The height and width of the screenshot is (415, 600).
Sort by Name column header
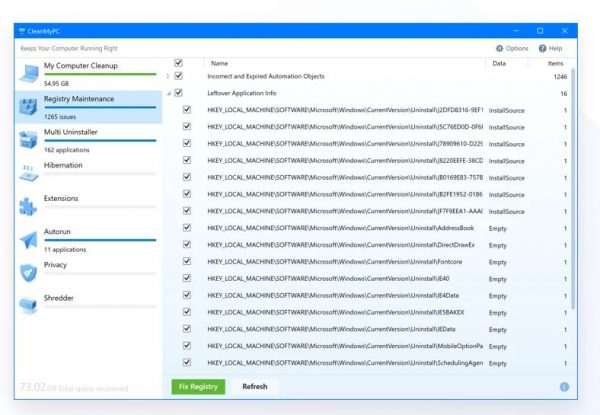tap(220, 63)
